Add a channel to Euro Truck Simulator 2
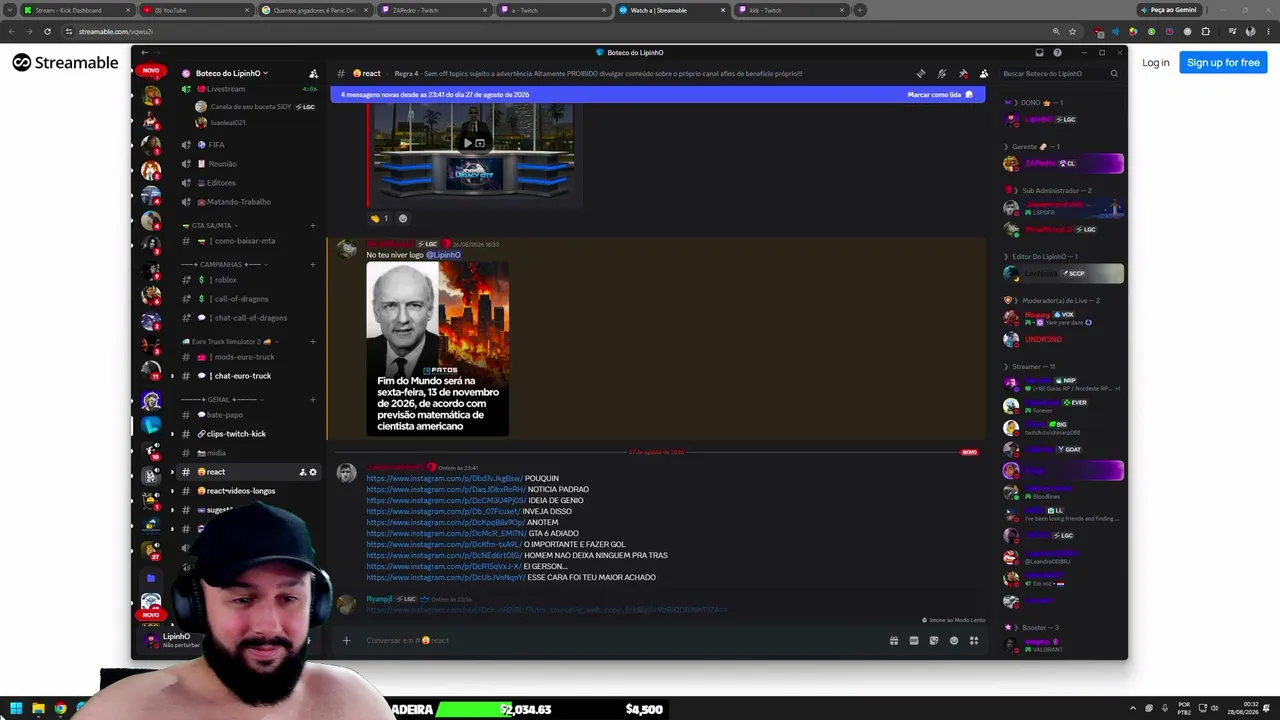Viewport: 1280px width, 720px height. point(313,342)
